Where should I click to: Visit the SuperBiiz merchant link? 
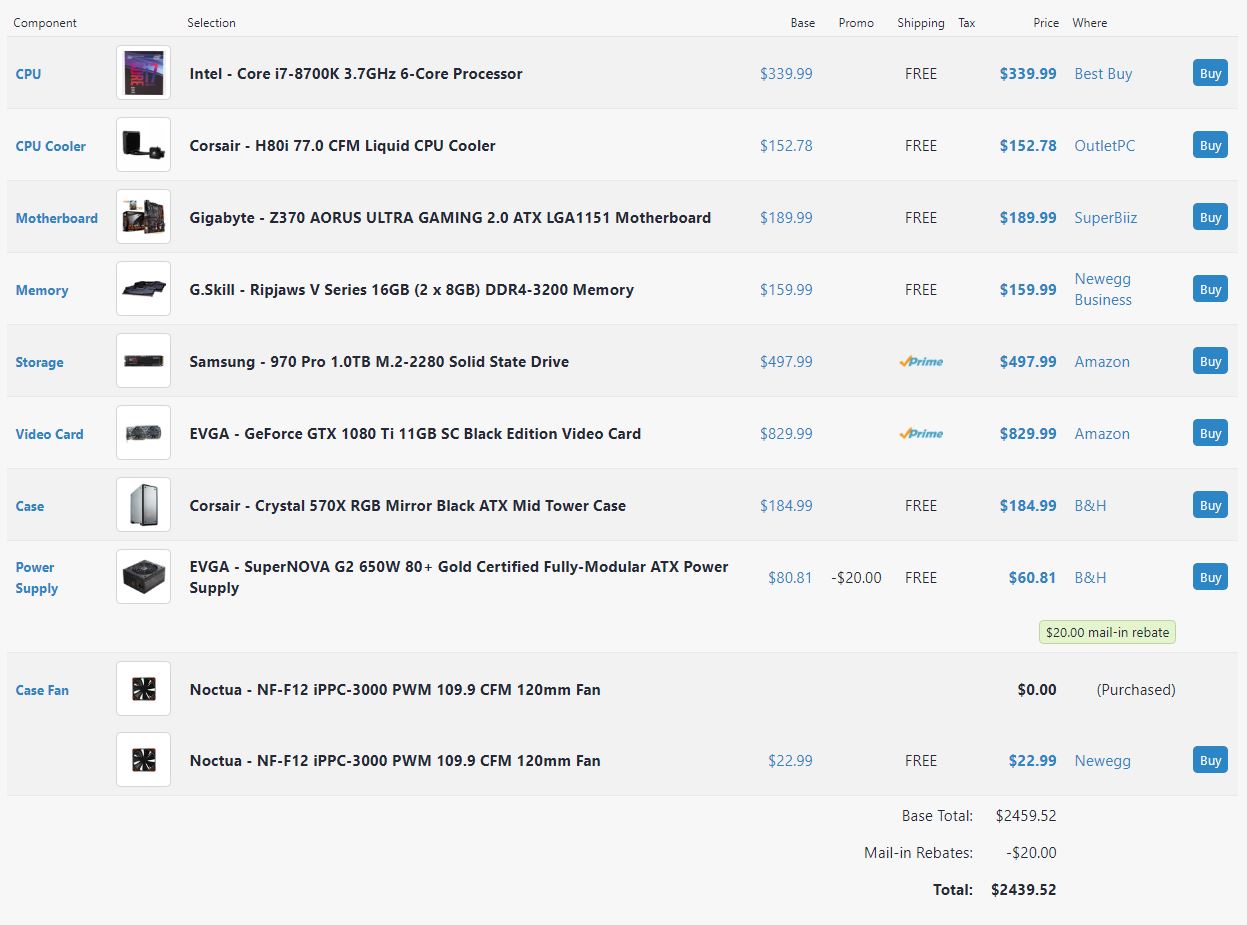click(1106, 217)
